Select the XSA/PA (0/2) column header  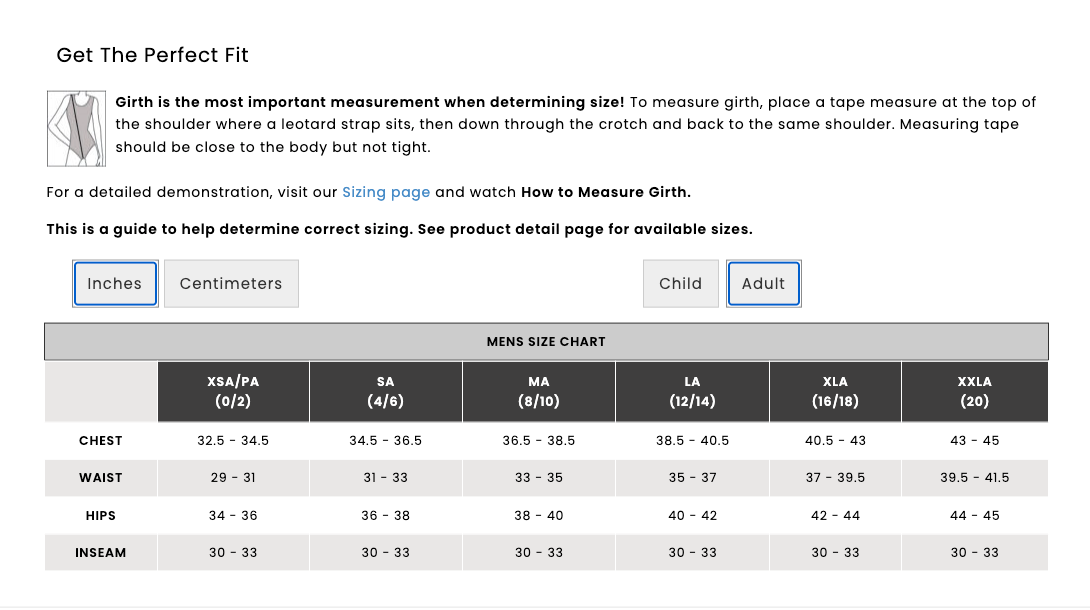(233, 391)
